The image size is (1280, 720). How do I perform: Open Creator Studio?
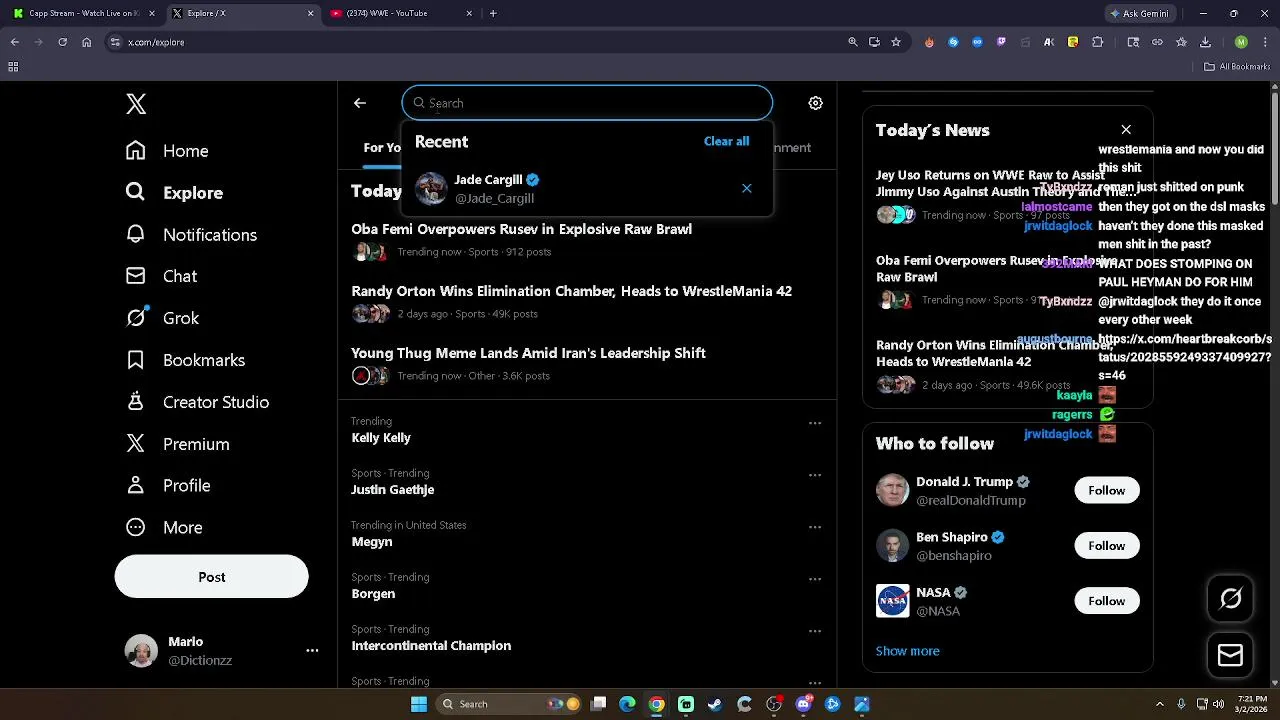point(198,402)
